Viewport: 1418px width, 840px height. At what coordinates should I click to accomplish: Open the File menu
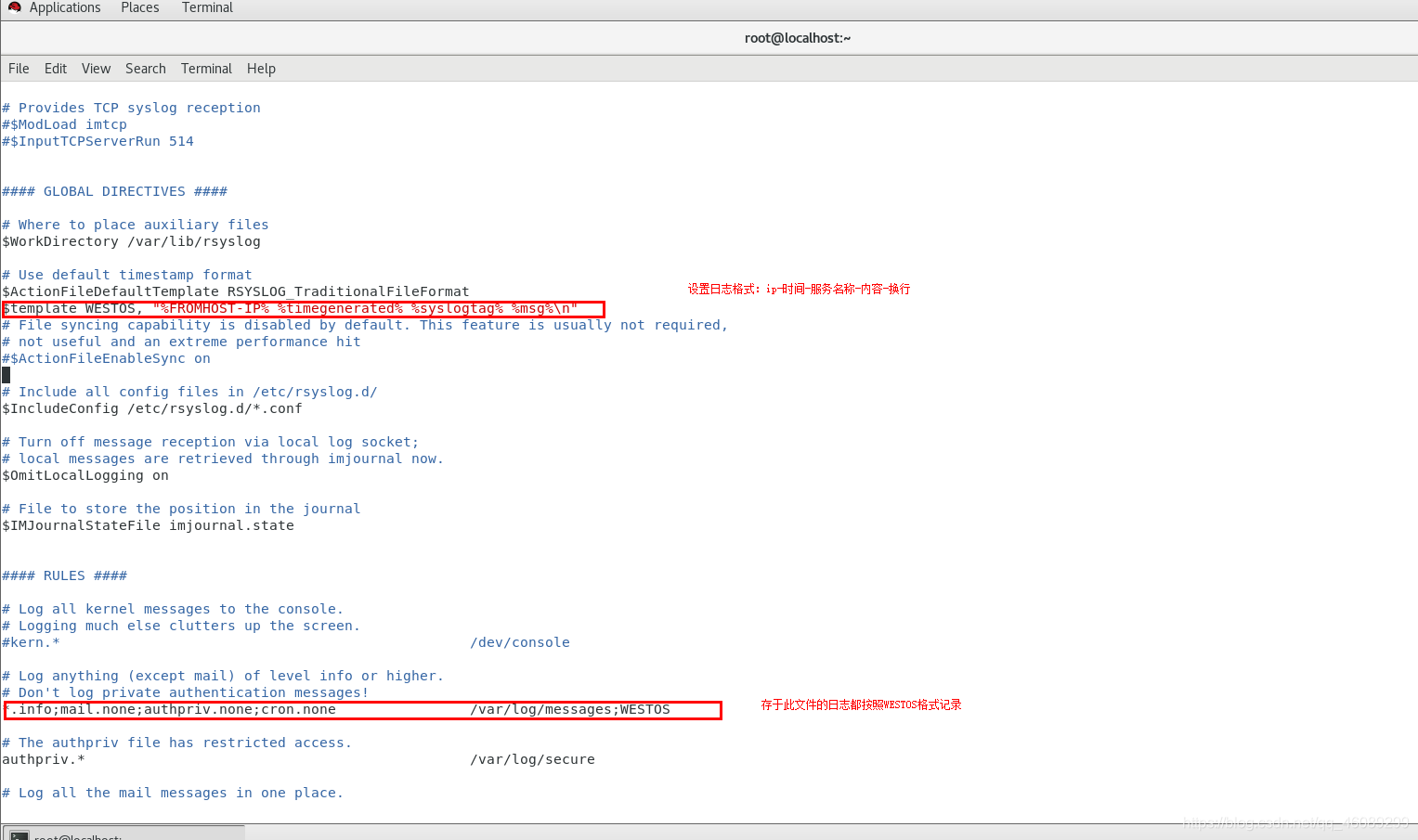pos(19,69)
